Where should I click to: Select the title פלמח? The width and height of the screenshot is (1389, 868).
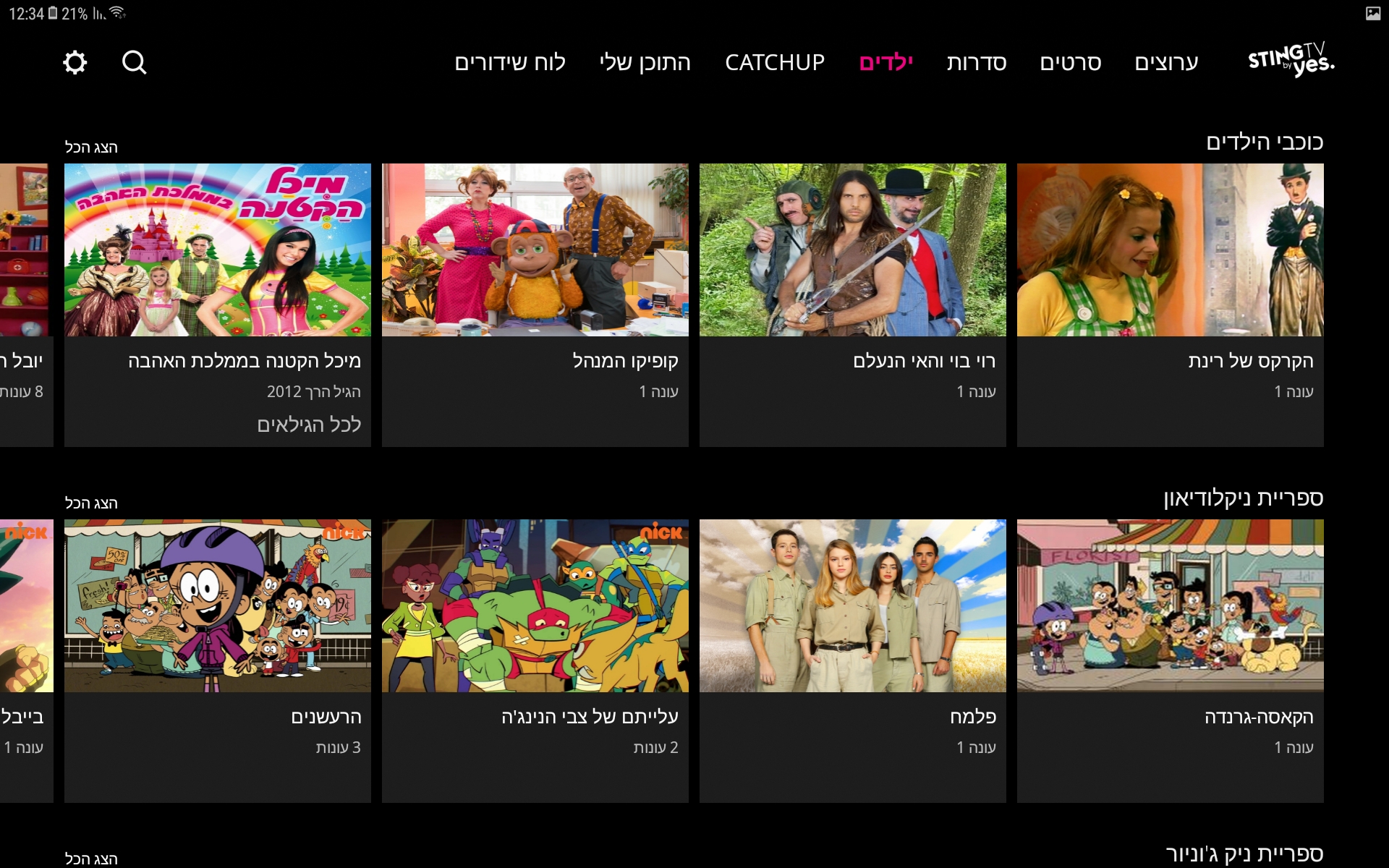(x=973, y=716)
